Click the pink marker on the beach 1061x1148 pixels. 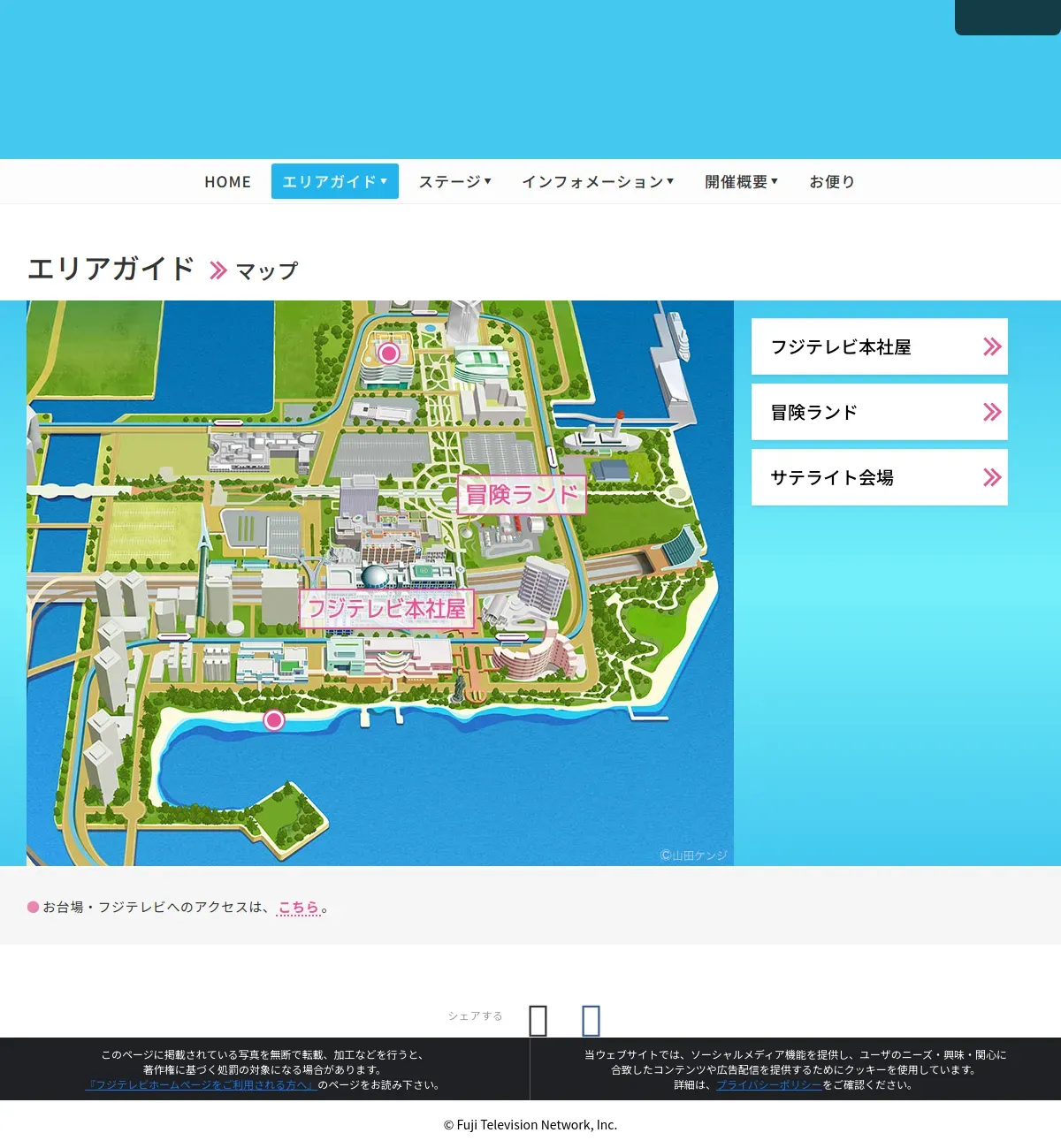tap(274, 720)
